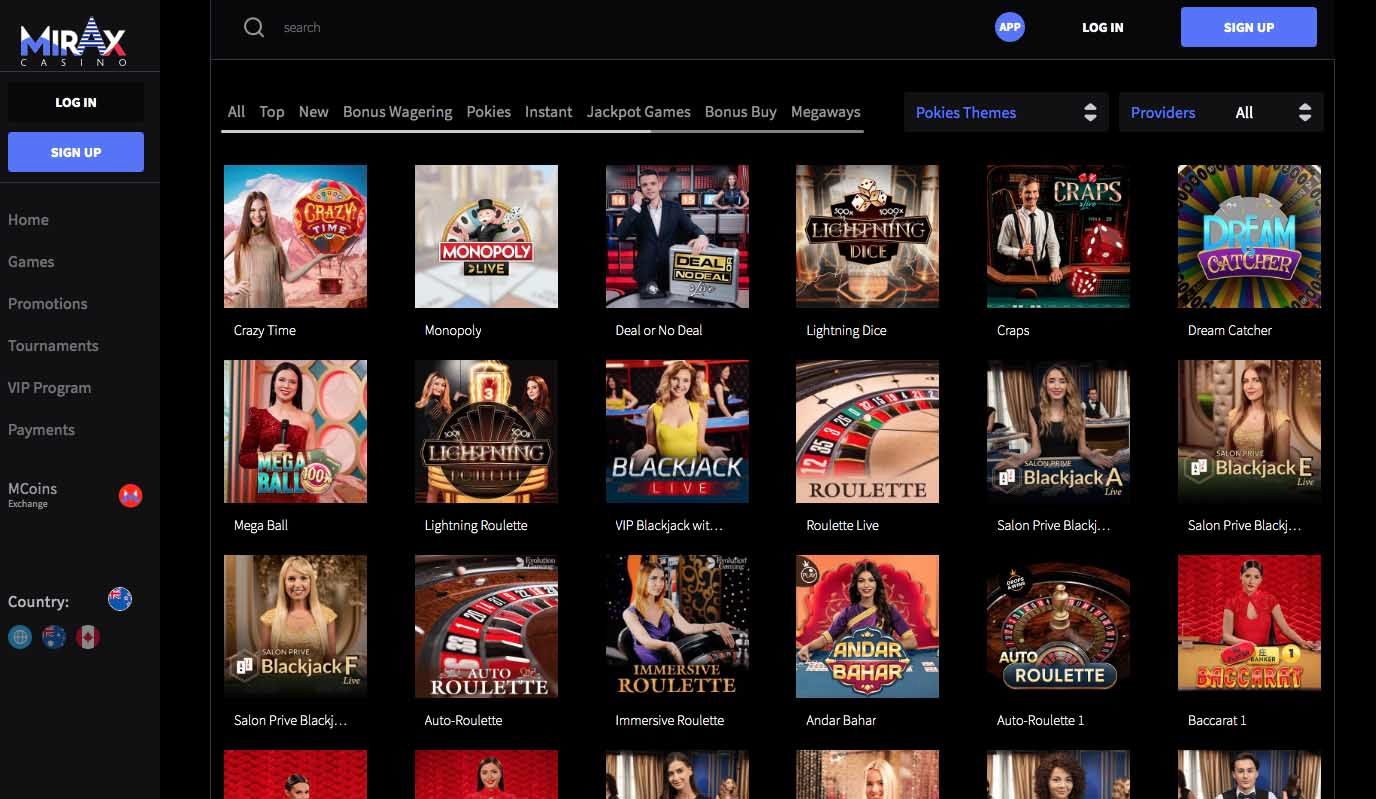Open the Lightning Roulette thumbnail

pos(486,431)
